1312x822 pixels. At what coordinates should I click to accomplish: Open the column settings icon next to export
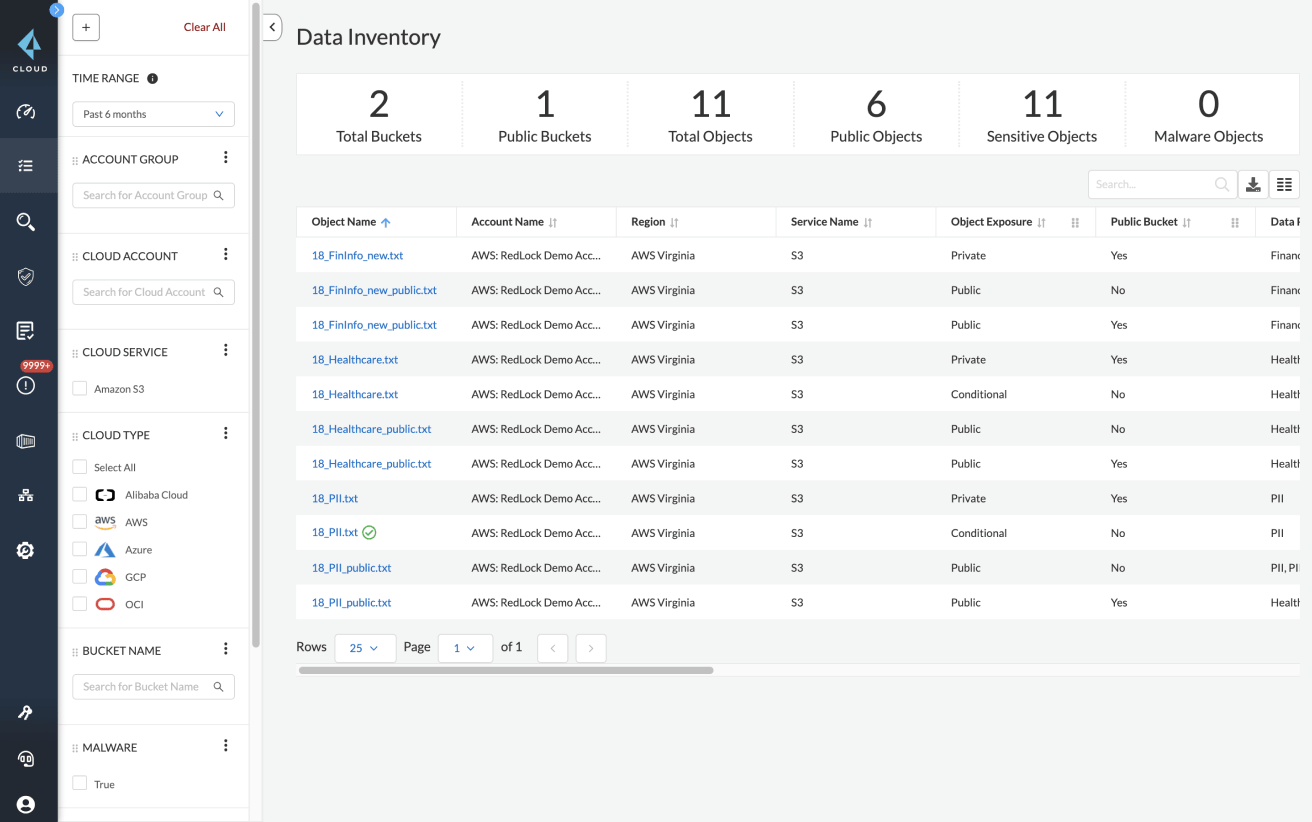pos(1284,184)
